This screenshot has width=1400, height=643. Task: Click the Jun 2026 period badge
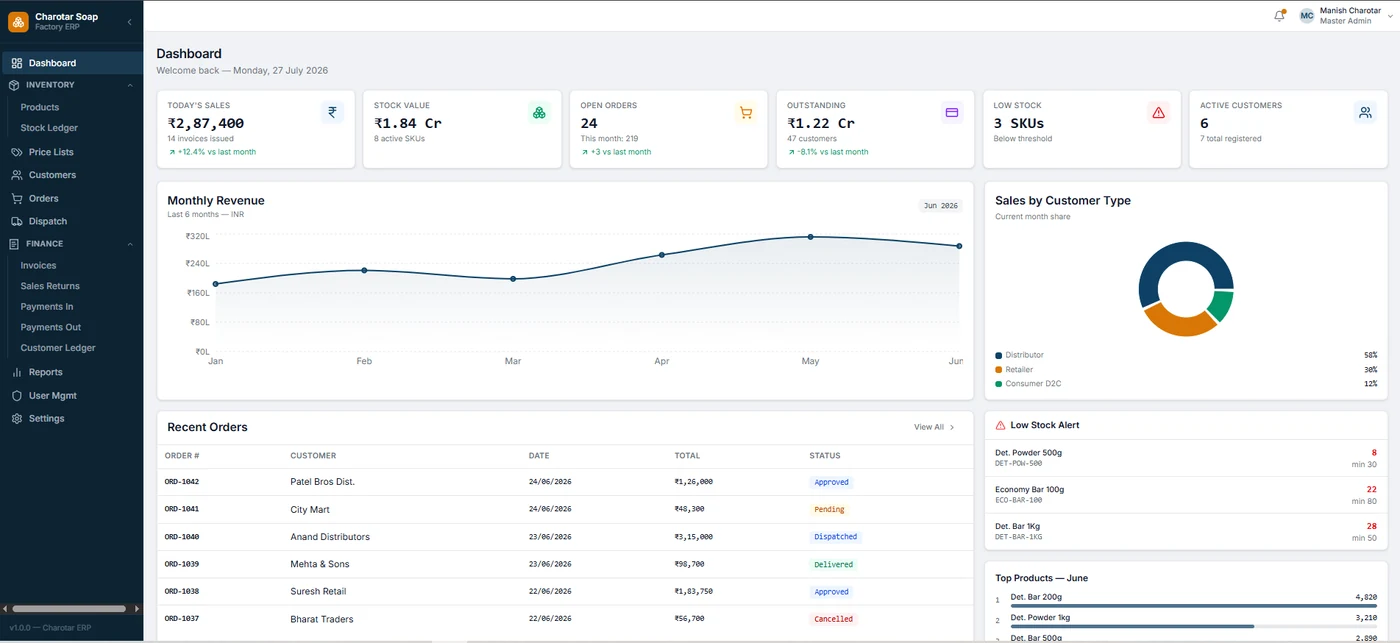940,206
